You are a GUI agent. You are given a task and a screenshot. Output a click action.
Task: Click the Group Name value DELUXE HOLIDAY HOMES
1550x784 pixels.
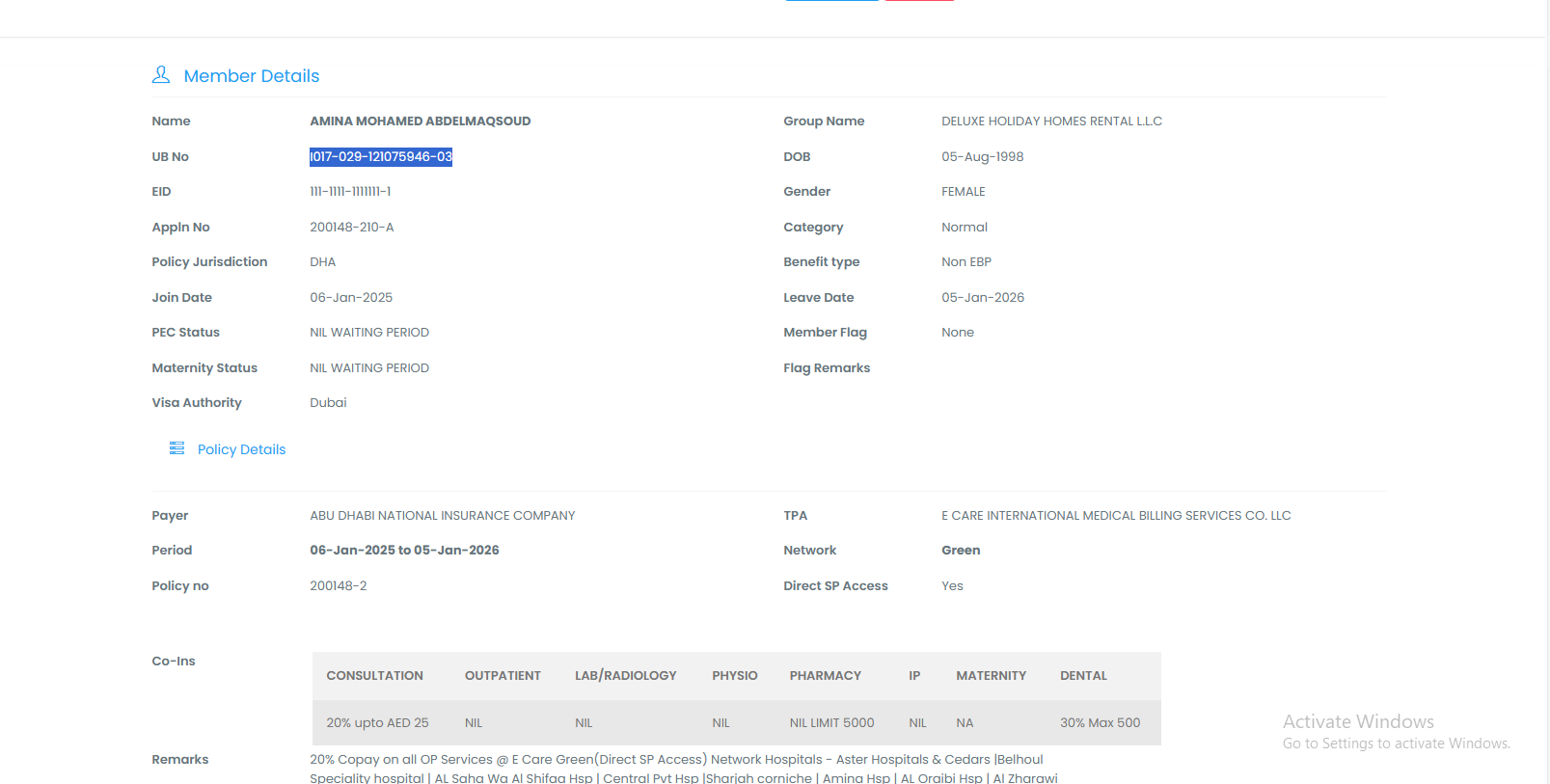[1051, 122]
